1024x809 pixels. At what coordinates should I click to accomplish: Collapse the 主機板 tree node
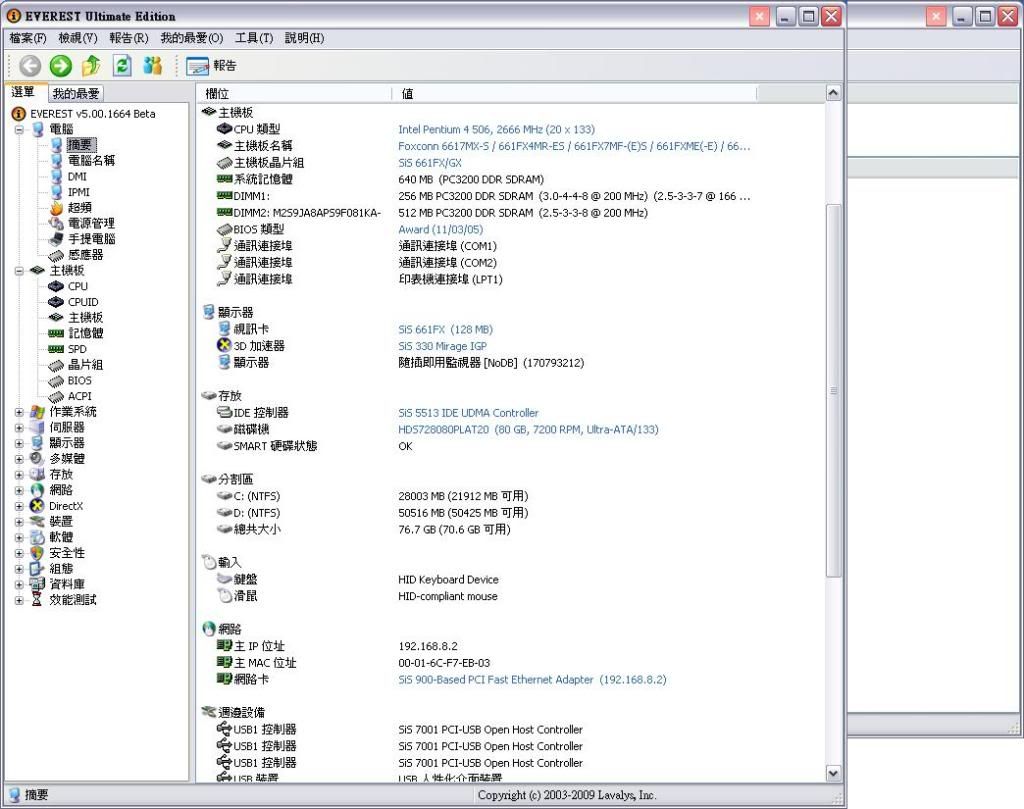click(19, 270)
